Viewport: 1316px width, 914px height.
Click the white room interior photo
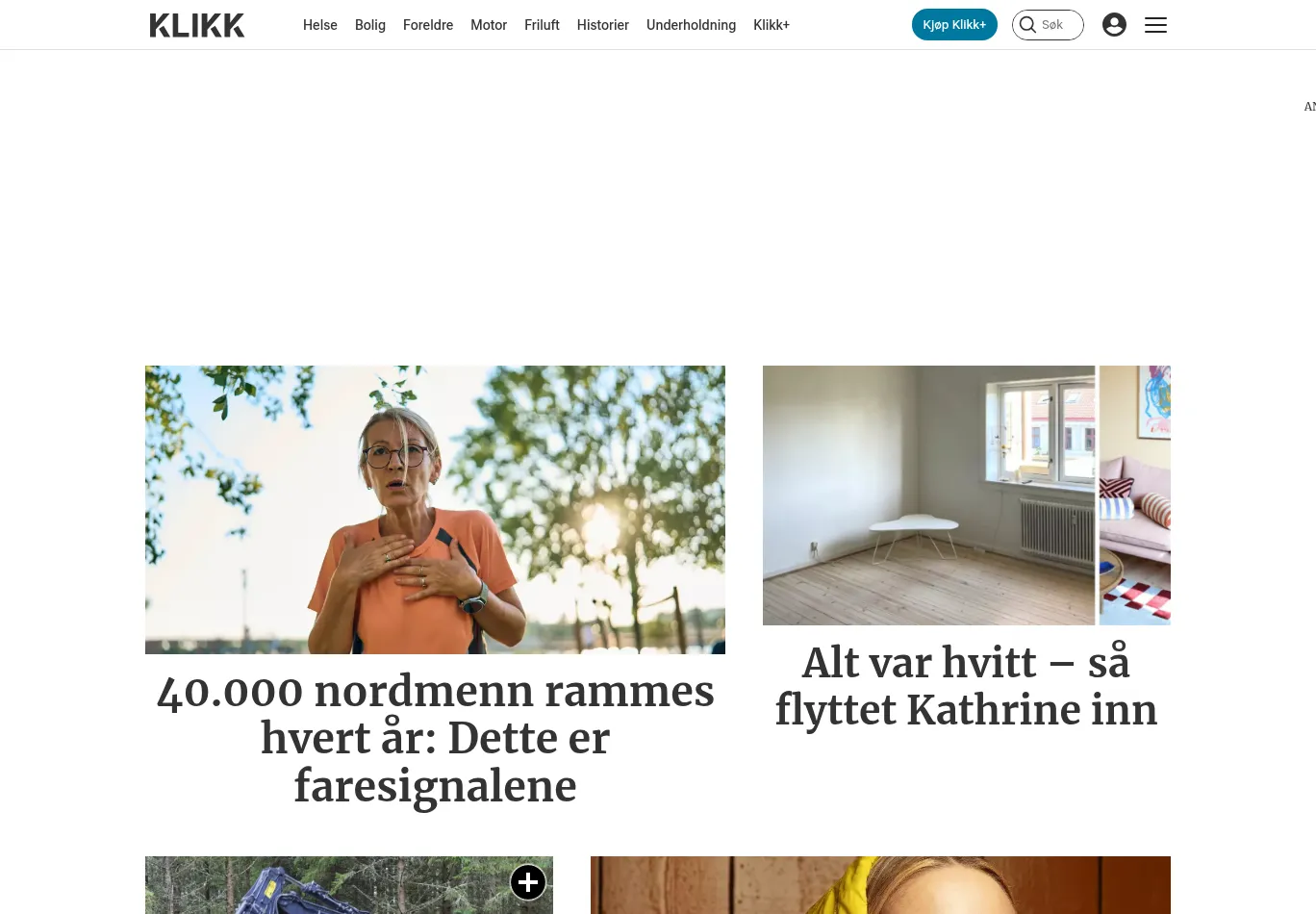967,495
